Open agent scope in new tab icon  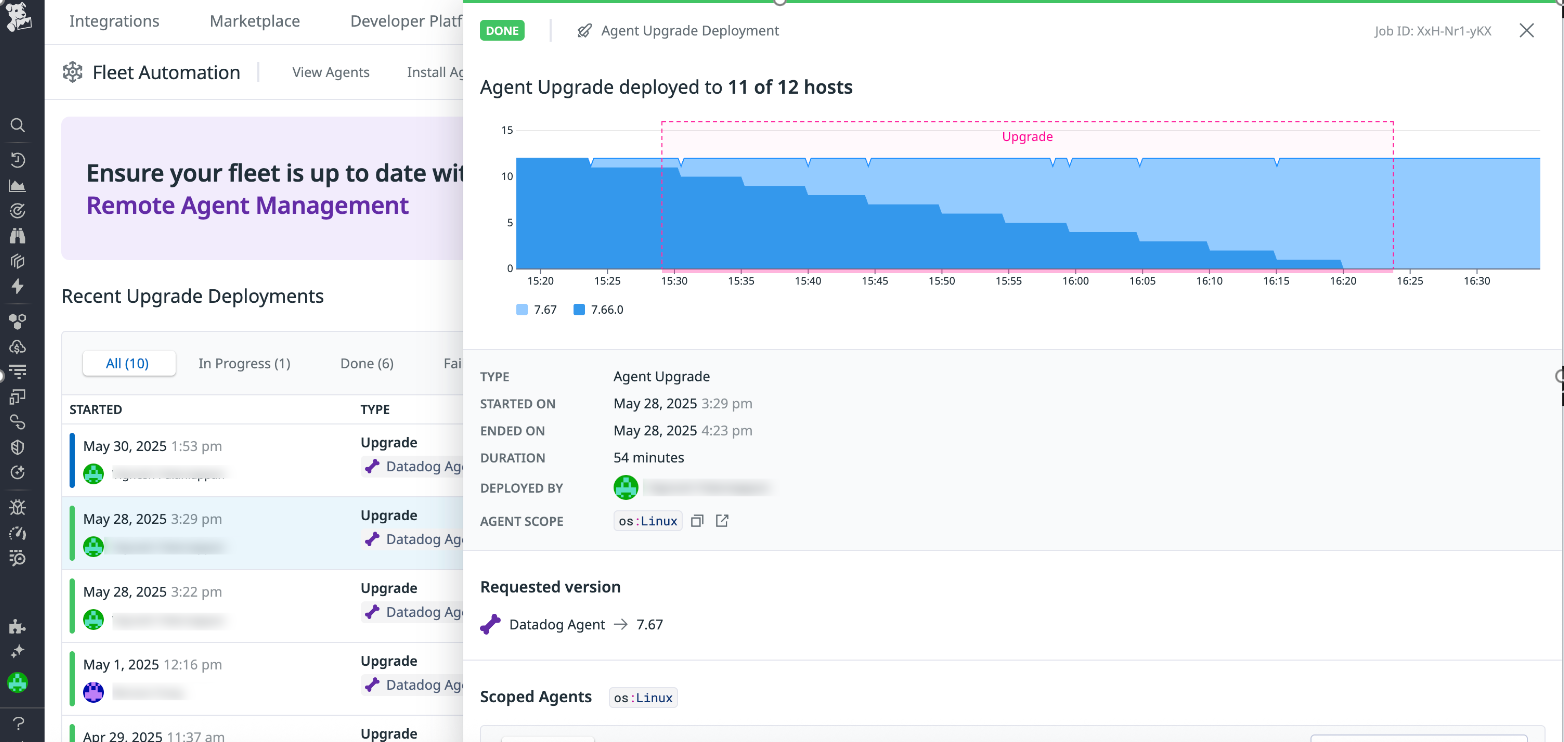pos(722,520)
